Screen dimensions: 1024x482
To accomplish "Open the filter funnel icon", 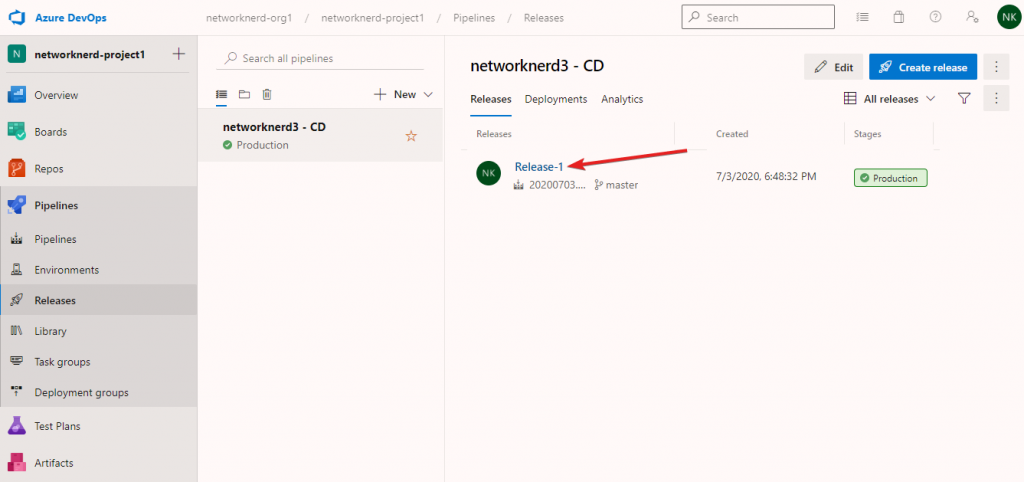I will (964, 98).
